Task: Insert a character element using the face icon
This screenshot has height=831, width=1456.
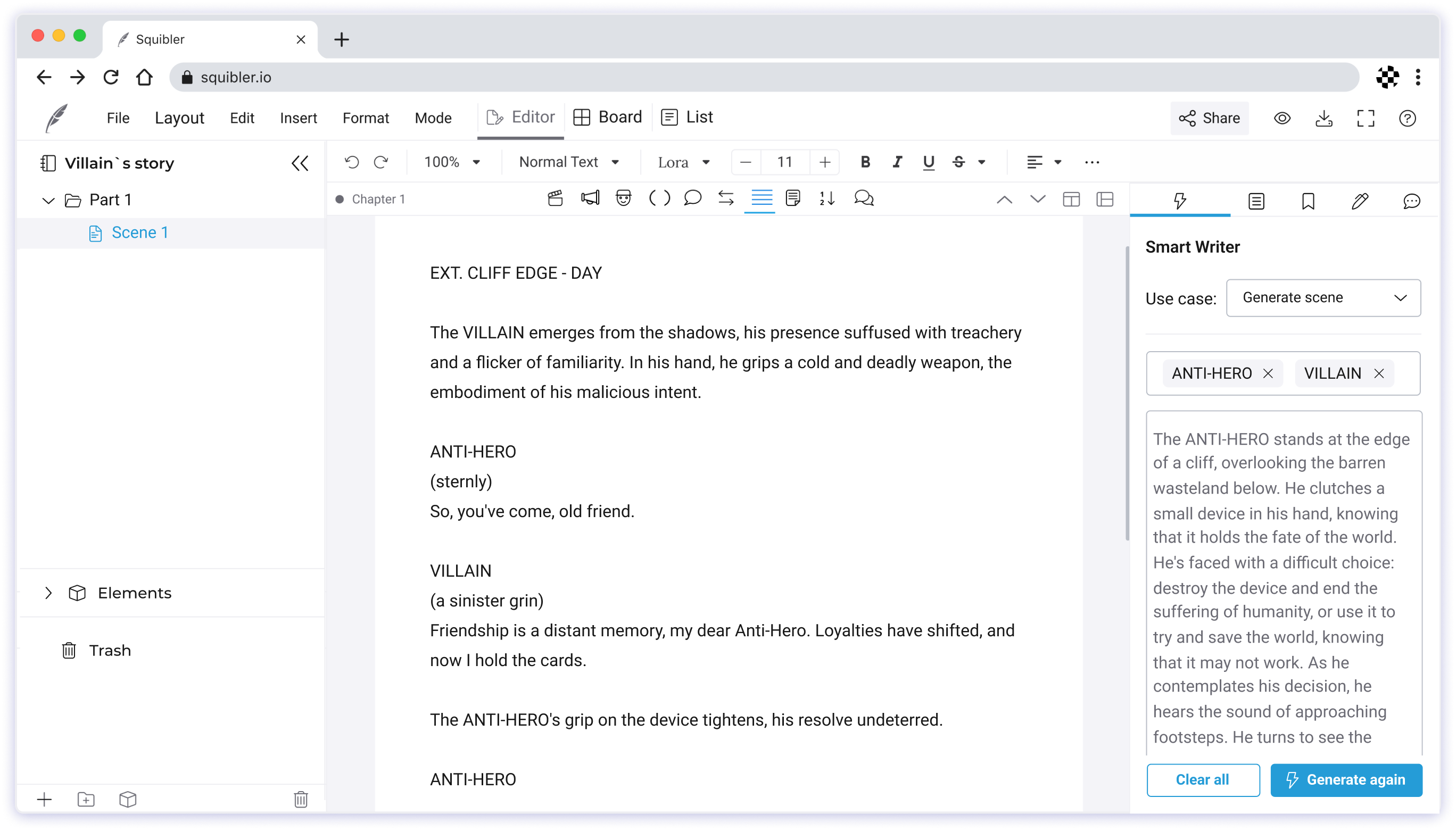Action: [623, 198]
